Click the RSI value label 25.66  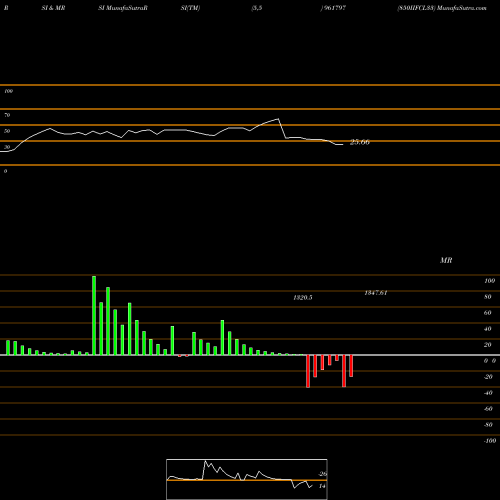pyautogui.click(x=360, y=142)
